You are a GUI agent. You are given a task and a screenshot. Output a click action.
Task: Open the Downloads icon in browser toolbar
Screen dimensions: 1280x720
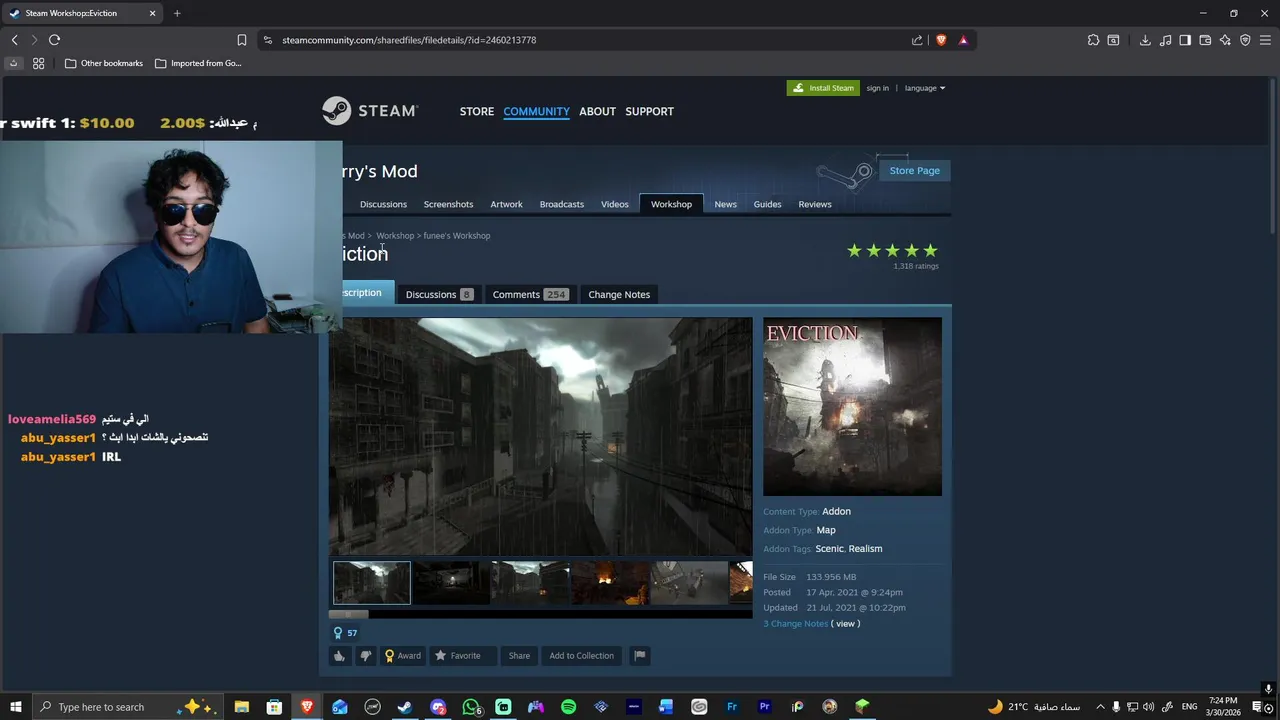tap(1145, 40)
